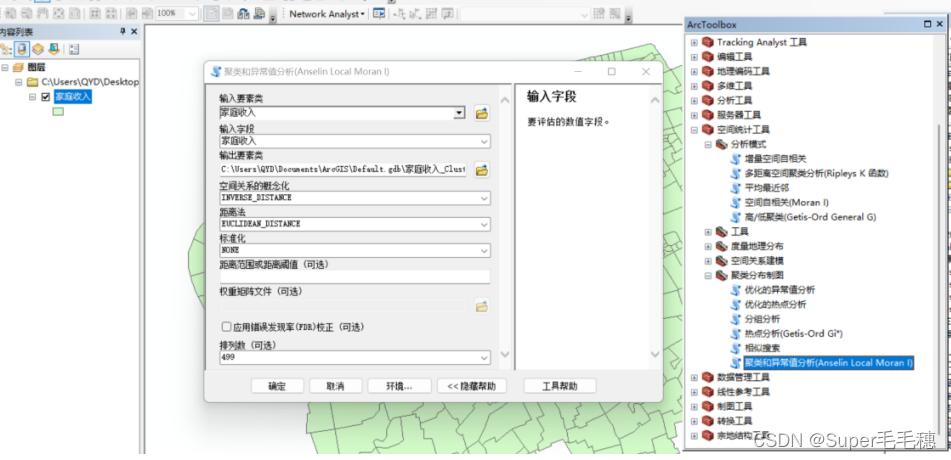This screenshot has height=460, width=951.
Task: Open the 排列数 dropdown
Action: [484, 359]
